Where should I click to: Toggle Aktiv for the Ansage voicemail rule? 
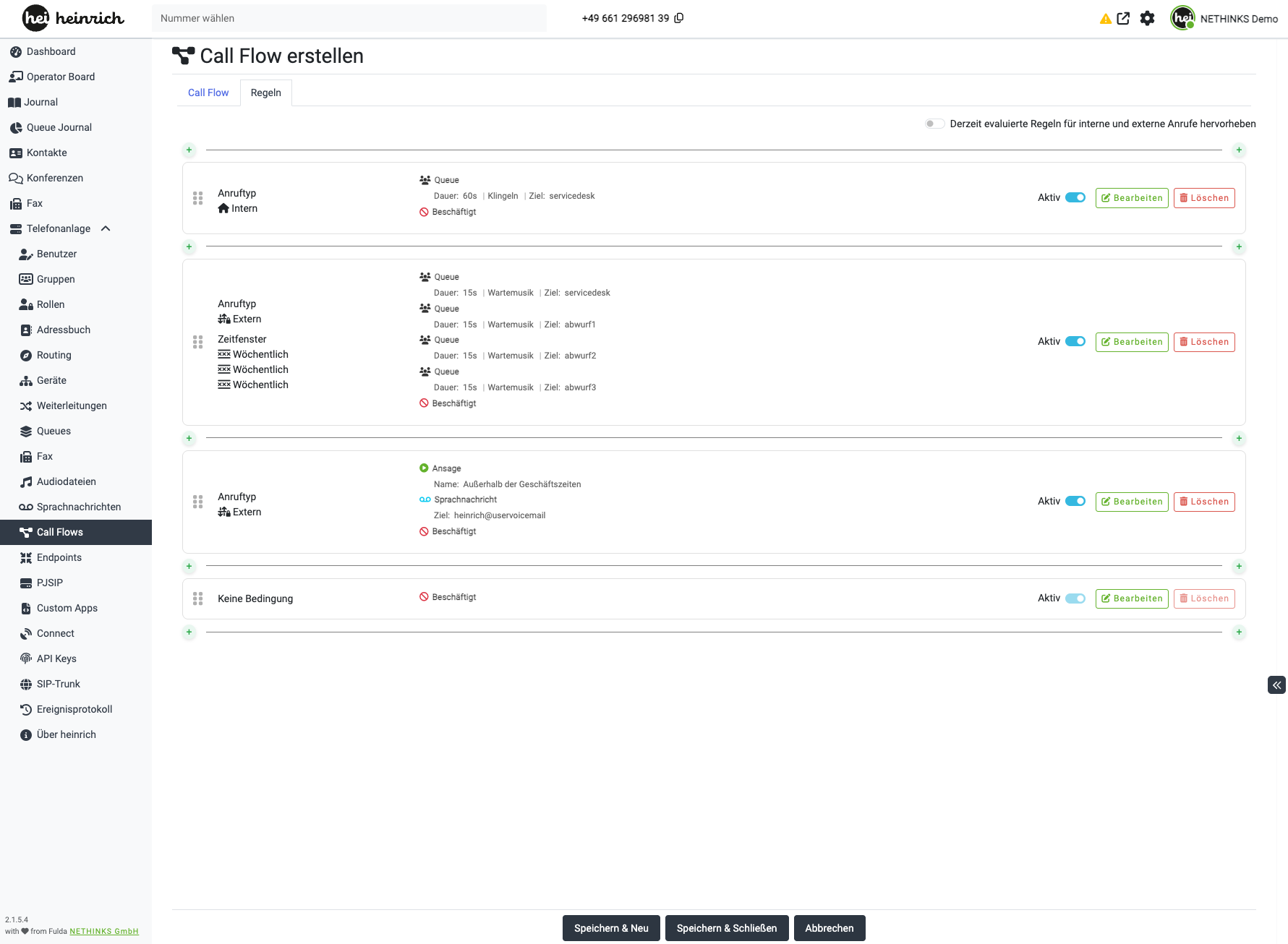click(1075, 502)
